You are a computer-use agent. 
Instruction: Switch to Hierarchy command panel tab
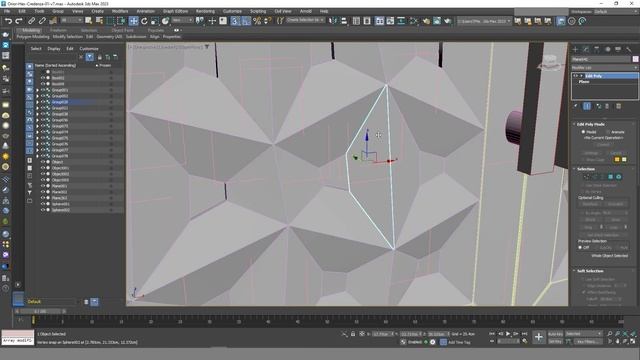pyautogui.click(x=597, y=49)
